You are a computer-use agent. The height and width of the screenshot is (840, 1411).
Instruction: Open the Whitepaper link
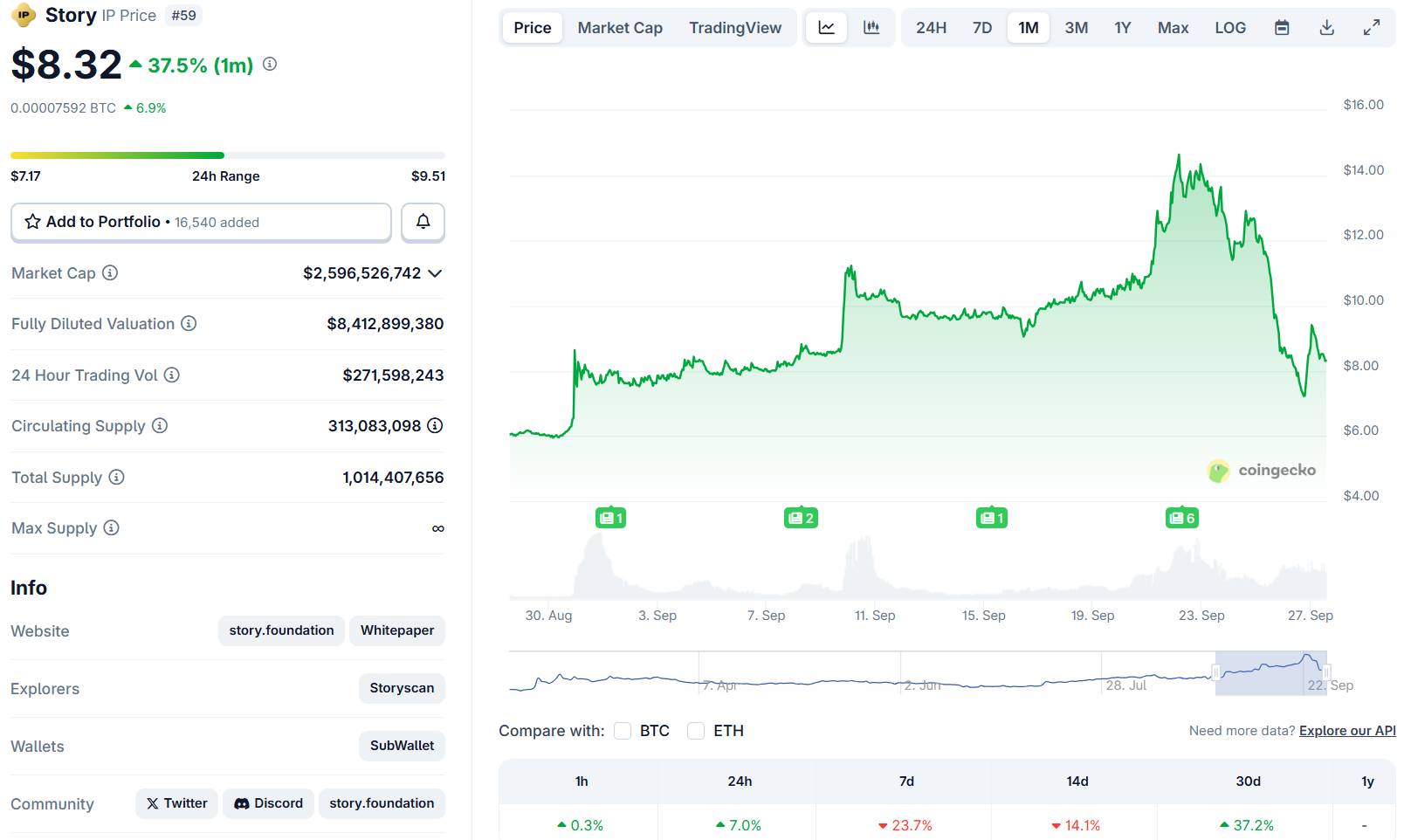[x=397, y=630]
